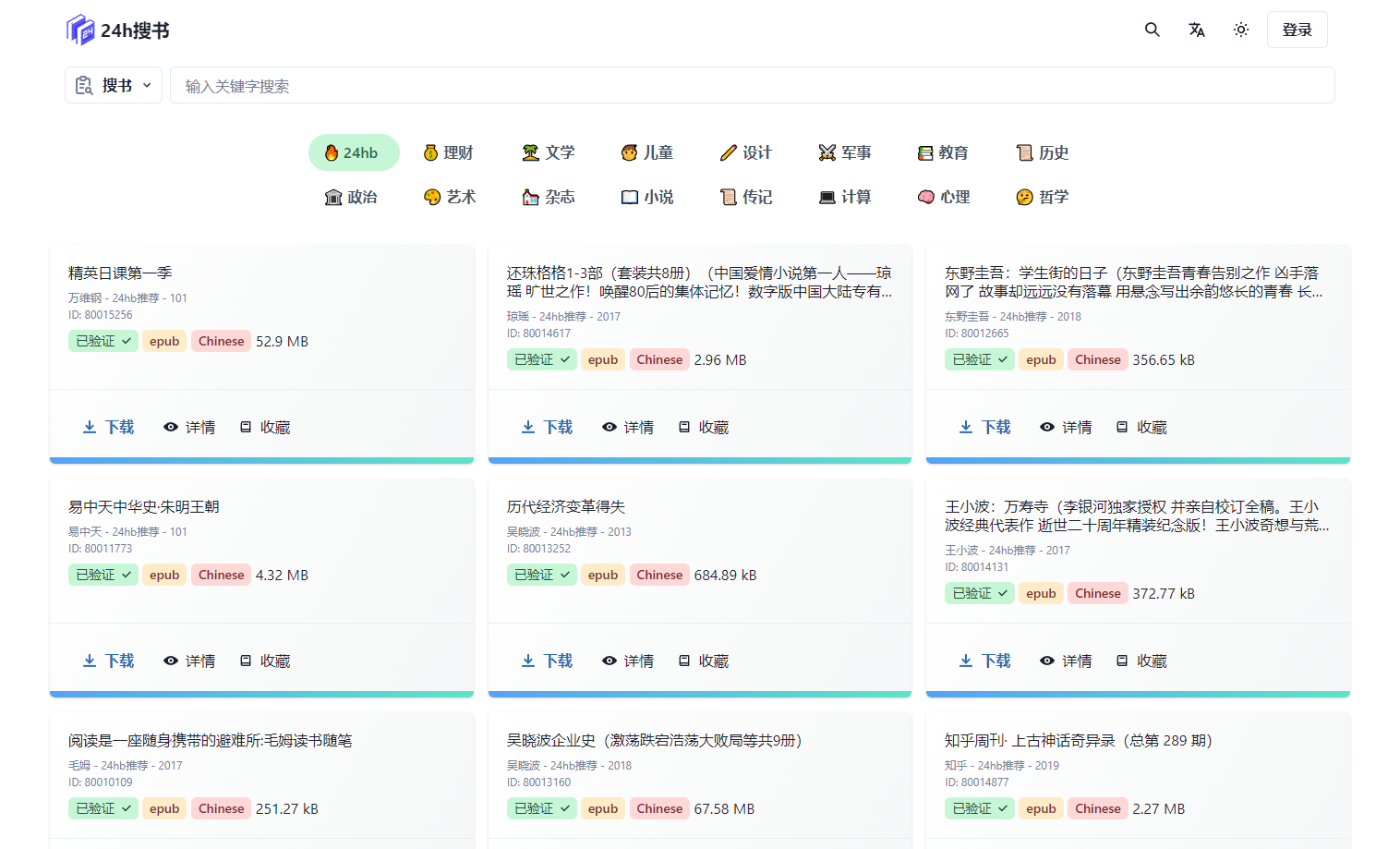The width and height of the screenshot is (1400, 849).
Task: Click the 登录 login button
Action: (x=1297, y=30)
